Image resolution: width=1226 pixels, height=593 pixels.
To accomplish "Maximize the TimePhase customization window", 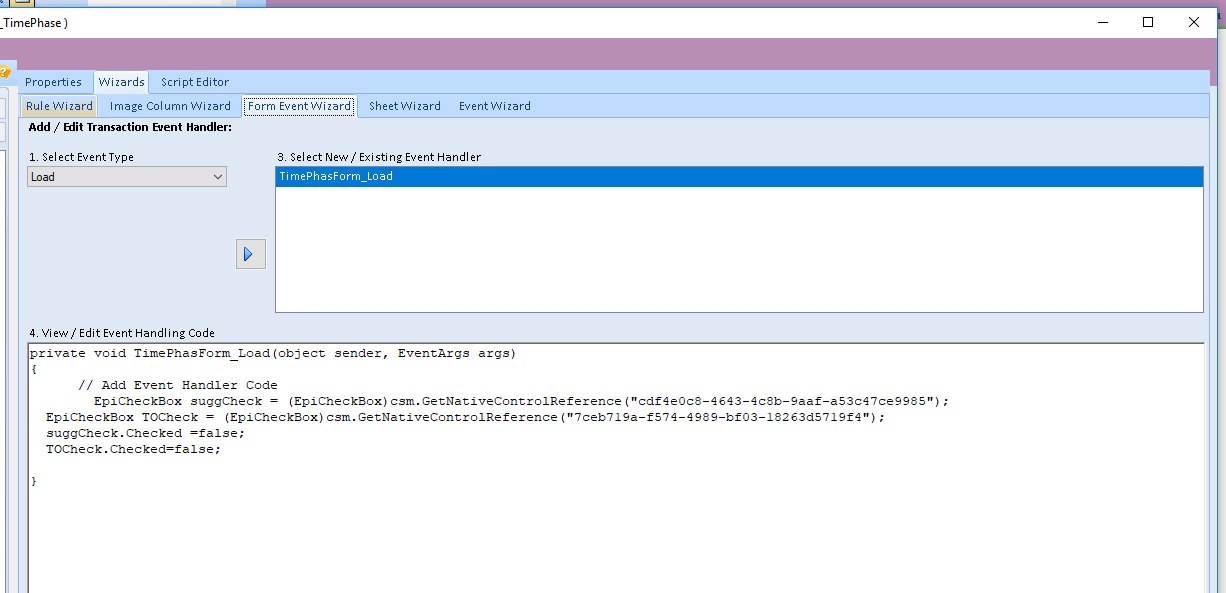I will coord(1148,21).
